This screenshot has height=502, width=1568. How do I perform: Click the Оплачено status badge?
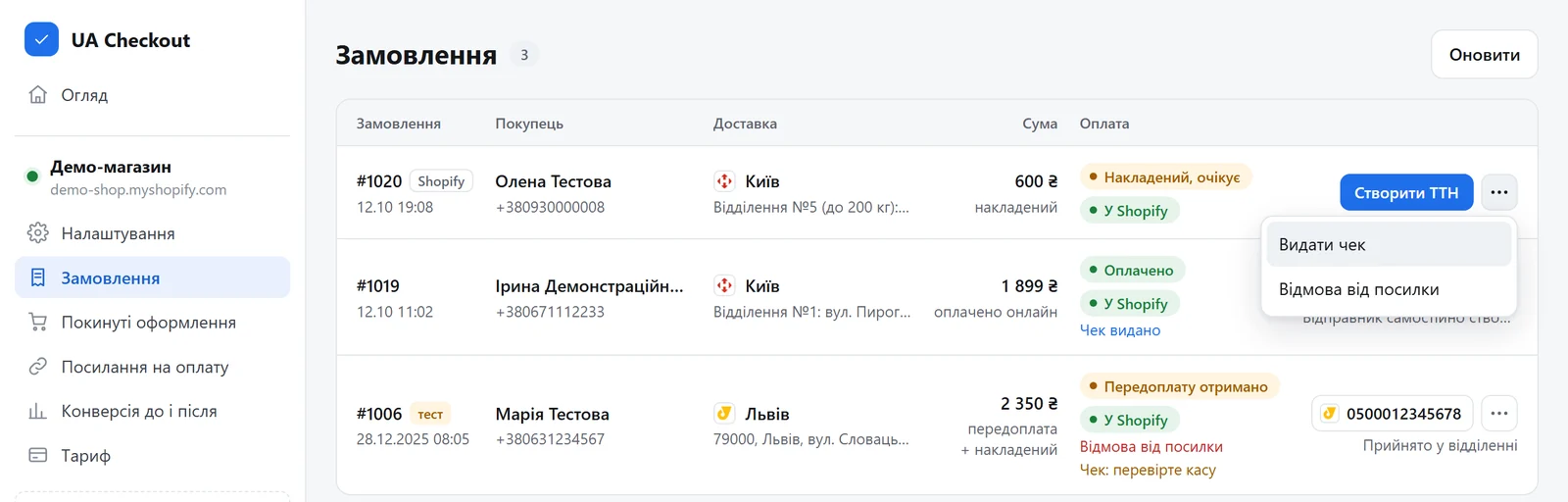click(x=1132, y=270)
